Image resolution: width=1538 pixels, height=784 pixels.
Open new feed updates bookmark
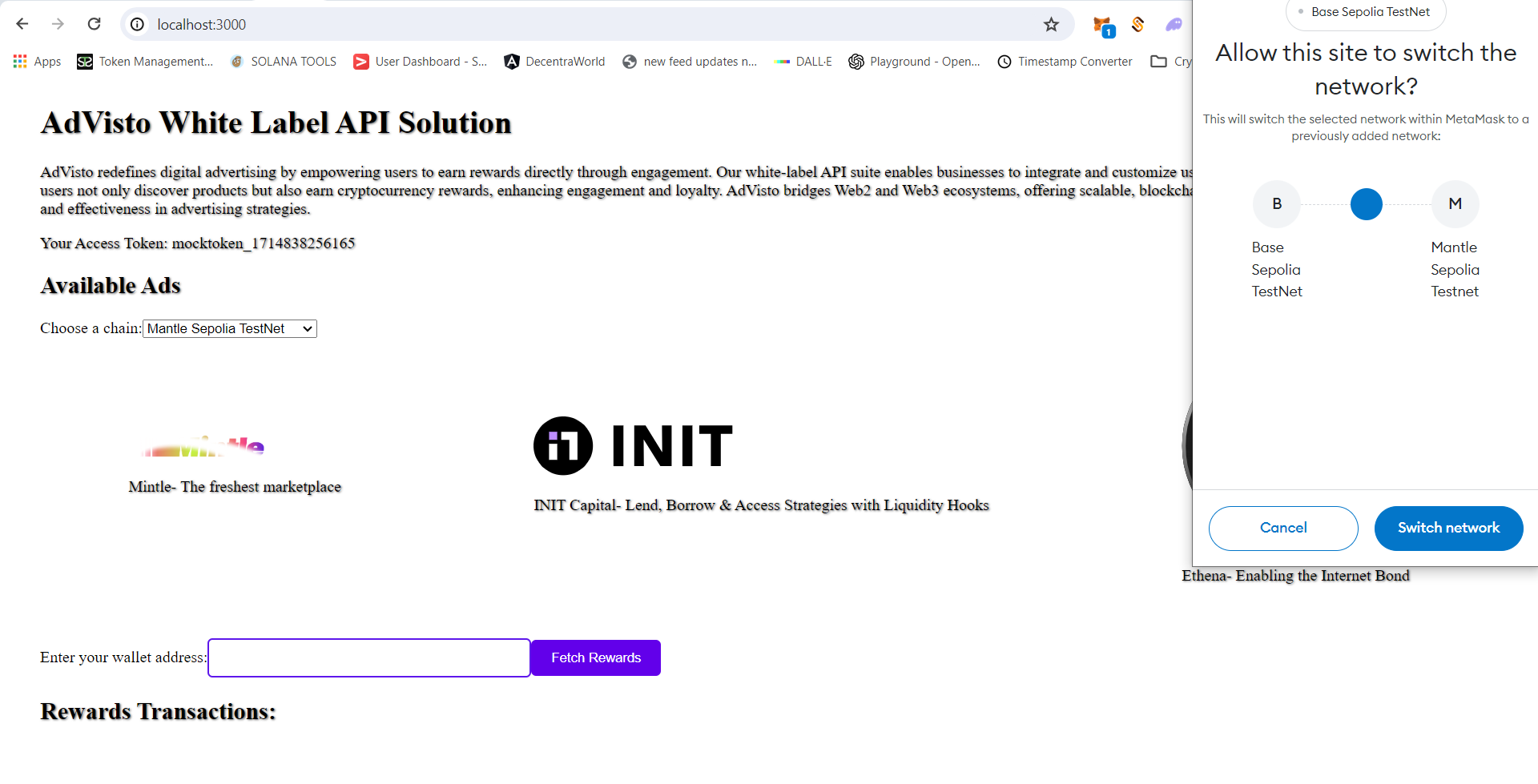click(x=690, y=62)
